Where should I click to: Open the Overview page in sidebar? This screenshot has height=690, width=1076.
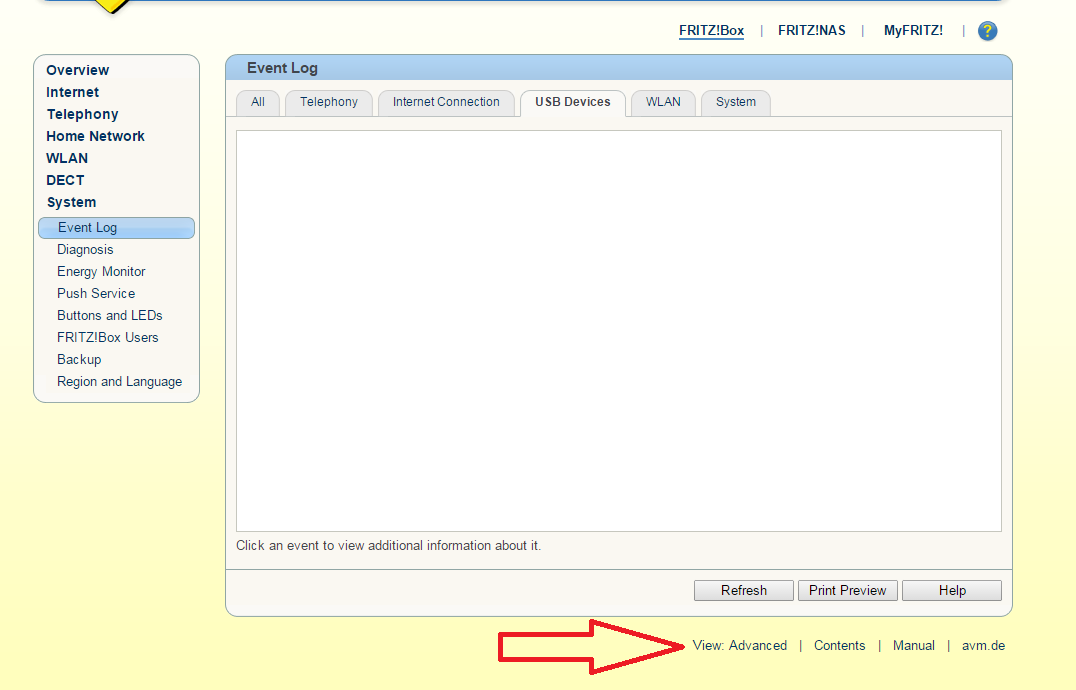point(77,70)
